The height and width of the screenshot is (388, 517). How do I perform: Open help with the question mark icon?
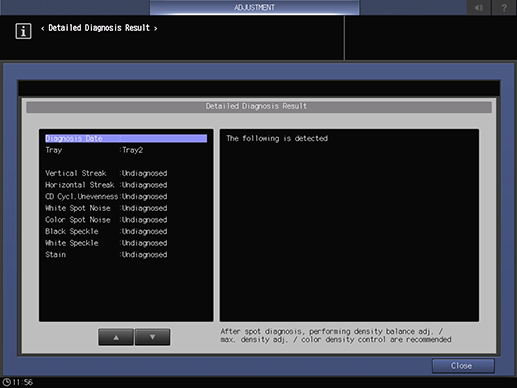coord(504,7)
